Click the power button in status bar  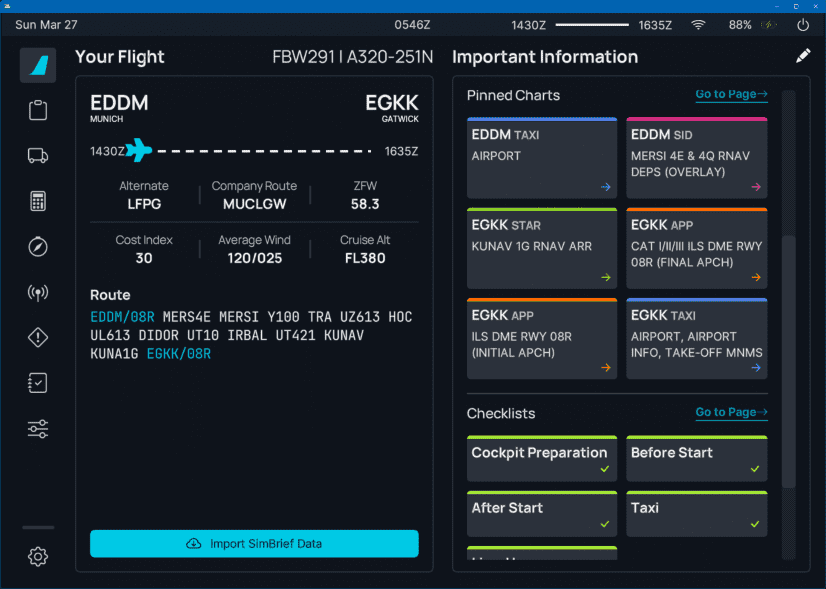(x=803, y=25)
